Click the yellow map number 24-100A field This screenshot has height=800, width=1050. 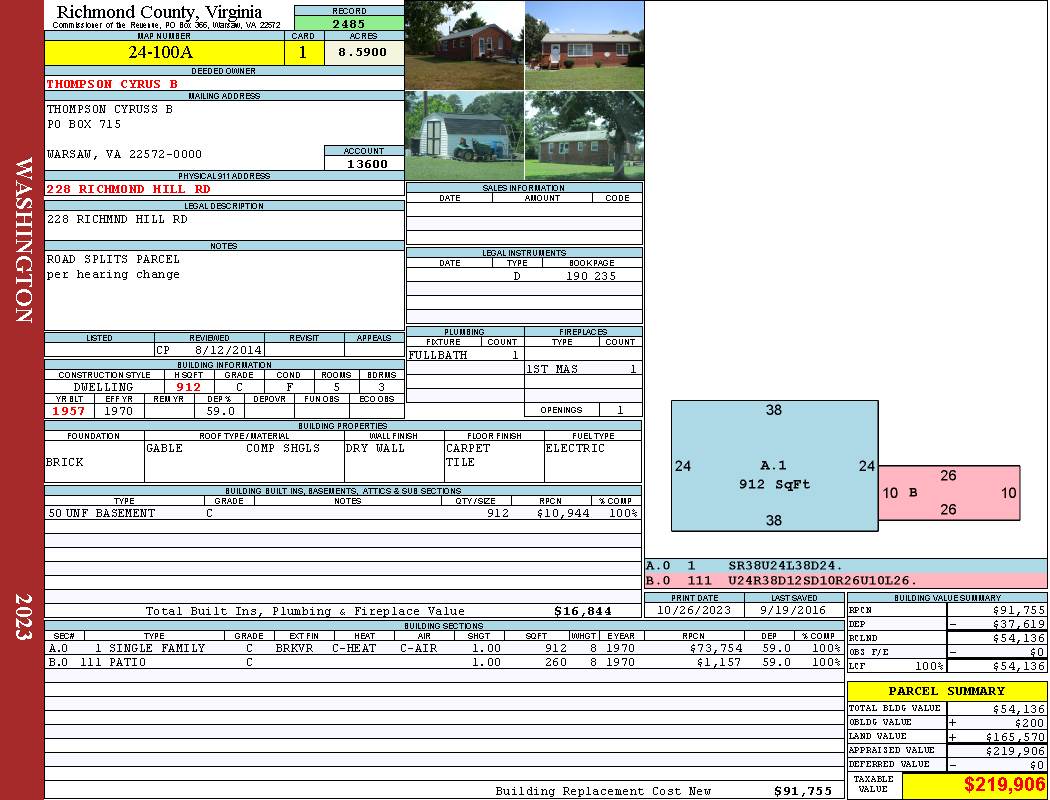click(x=164, y=52)
